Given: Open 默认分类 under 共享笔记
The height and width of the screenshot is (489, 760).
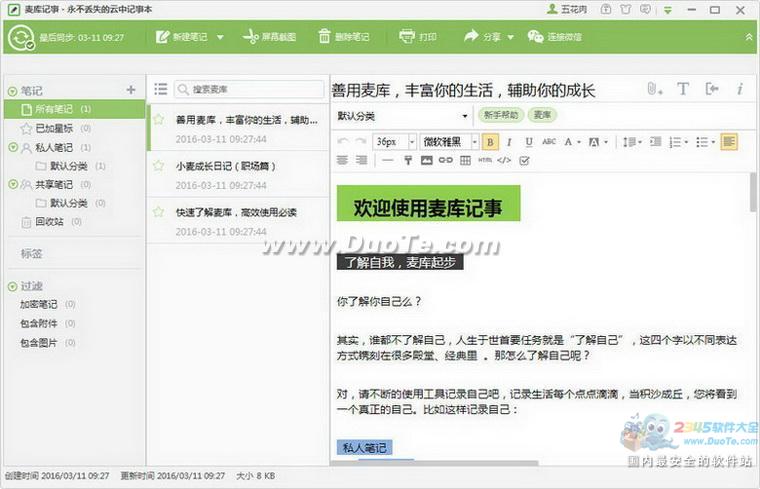Looking at the screenshot, I should tap(71, 203).
